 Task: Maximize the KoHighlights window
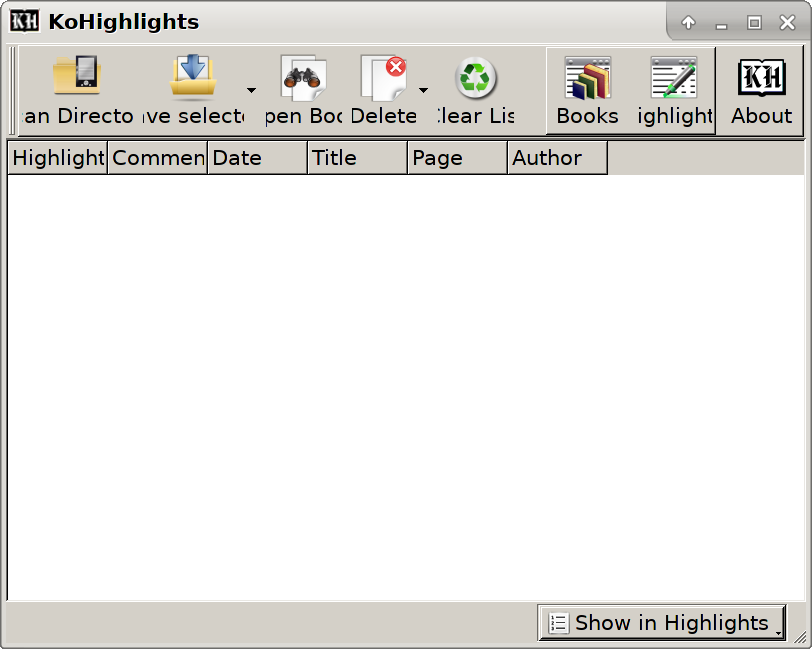click(x=755, y=22)
